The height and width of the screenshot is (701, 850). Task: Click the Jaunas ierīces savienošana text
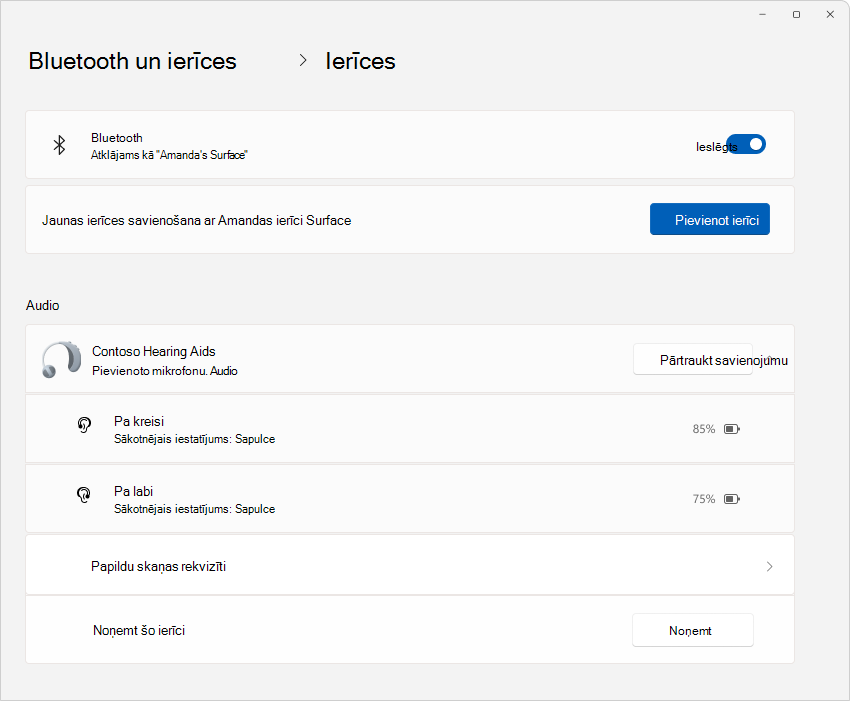[196, 221]
